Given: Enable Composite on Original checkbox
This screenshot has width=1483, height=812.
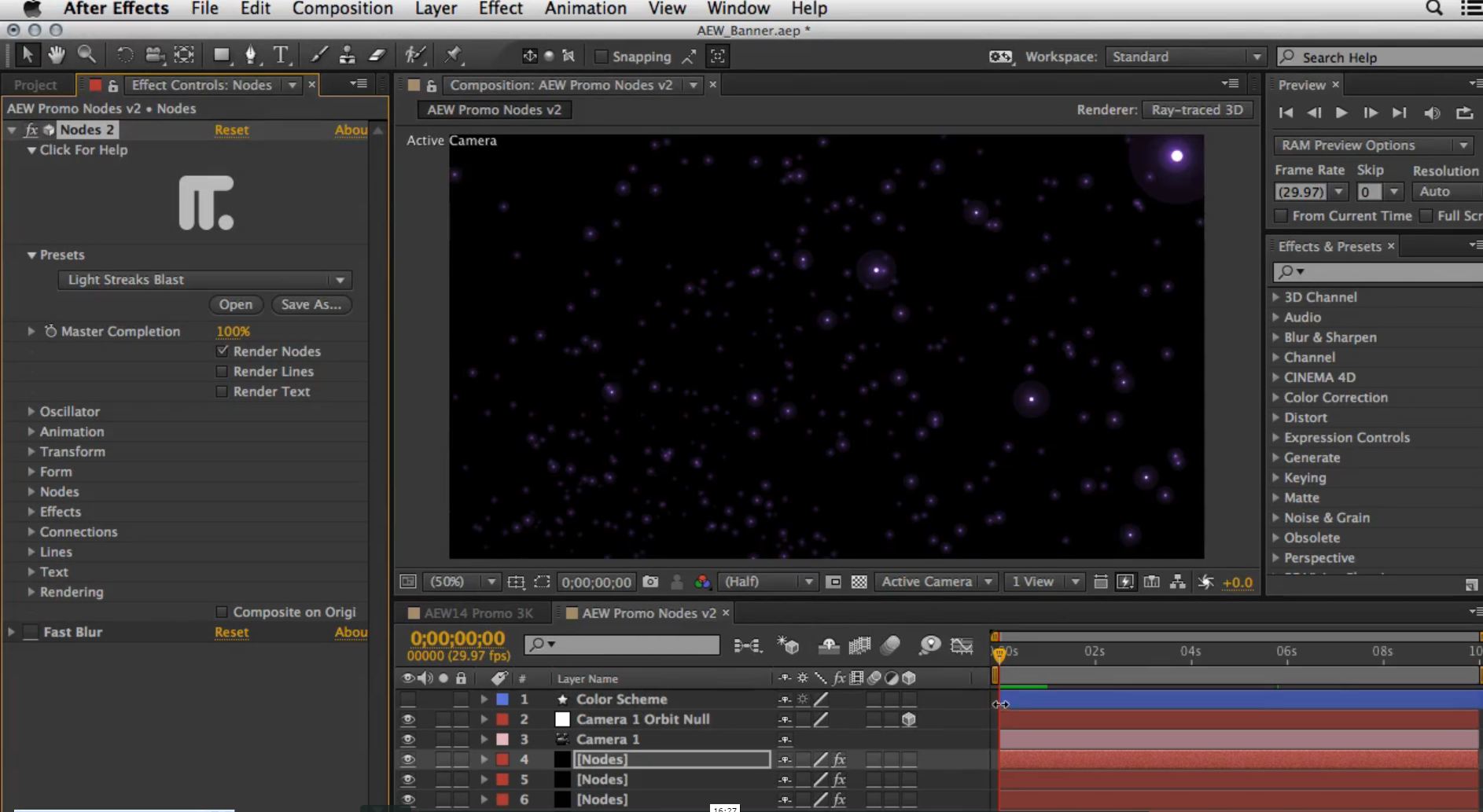Looking at the screenshot, I should (x=222, y=612).
